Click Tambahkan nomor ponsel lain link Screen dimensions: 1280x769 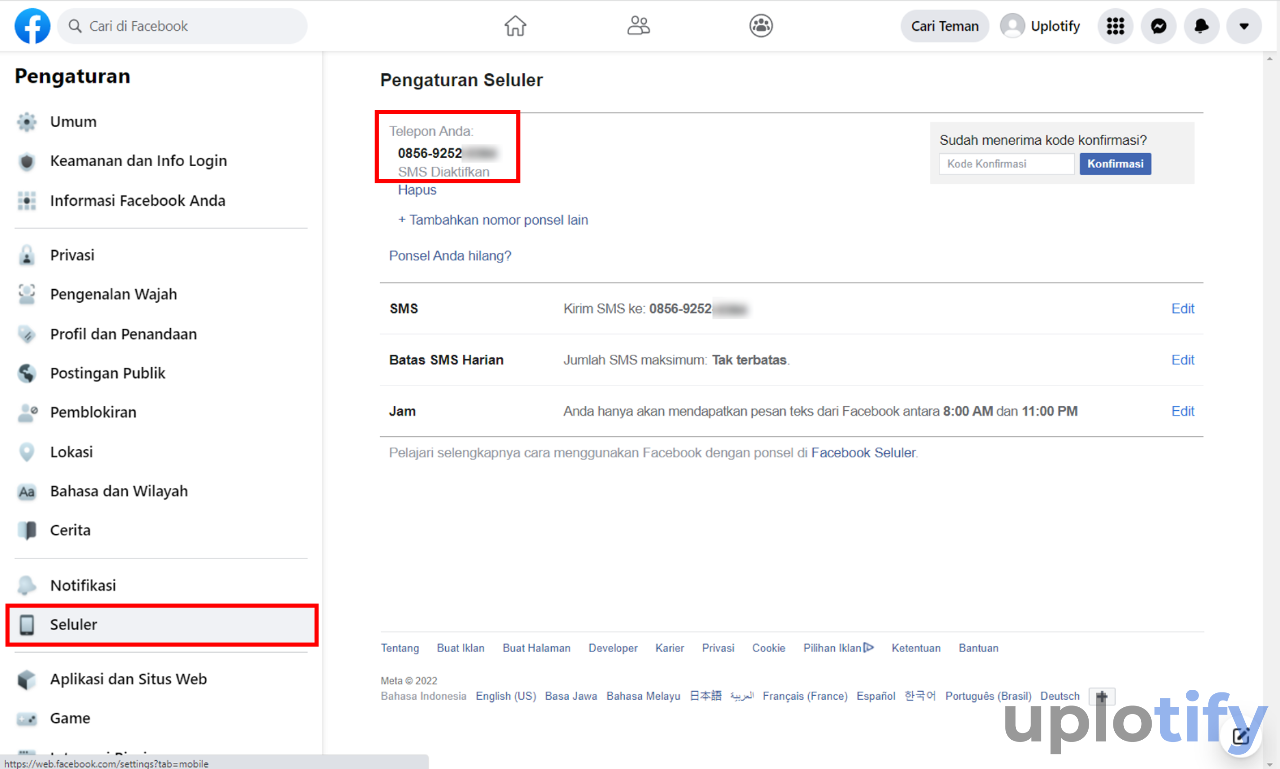tap(493, 220)
